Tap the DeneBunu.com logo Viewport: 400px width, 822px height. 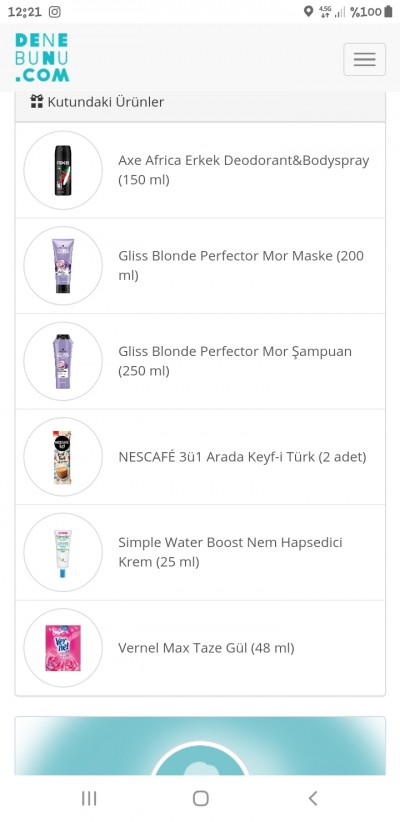[x=42, y=58]
